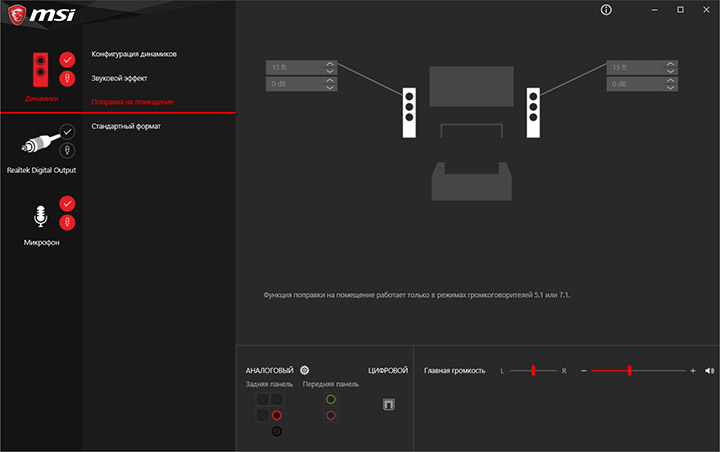The width and height of the screenshot is (720, 452).
Task: Click the ЦИФРОВОЙ label
Action: (x=388, y=370)
